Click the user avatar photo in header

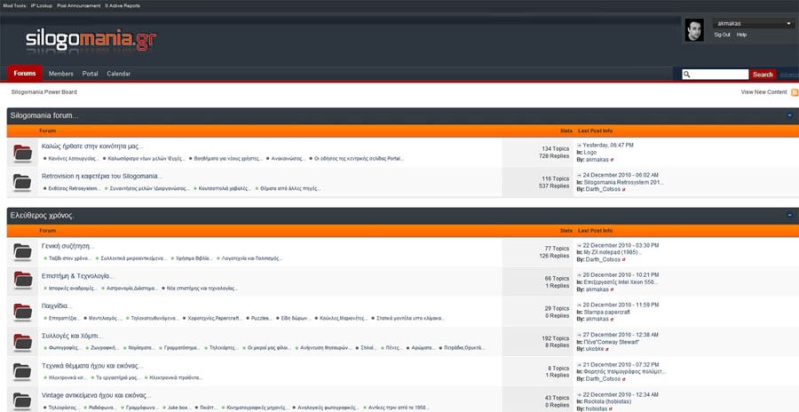(x=694, y=30)
